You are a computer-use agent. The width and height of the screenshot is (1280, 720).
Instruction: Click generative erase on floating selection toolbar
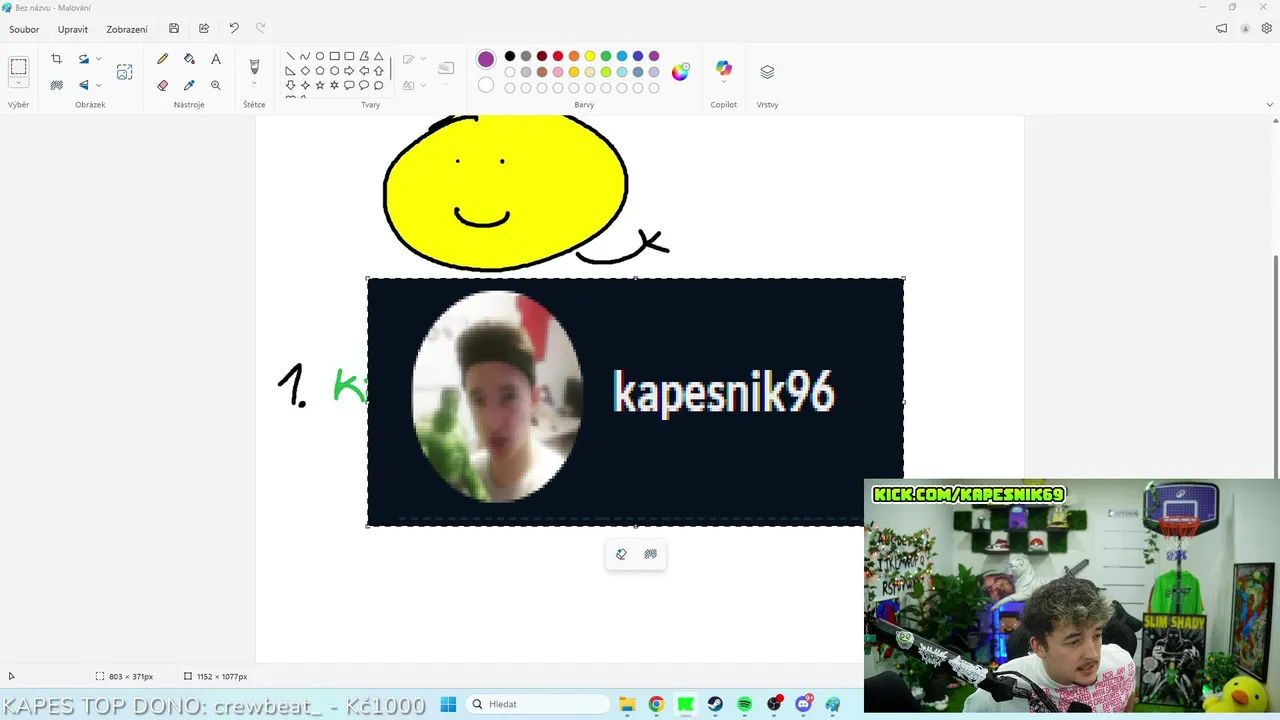(x=621, y=554)
